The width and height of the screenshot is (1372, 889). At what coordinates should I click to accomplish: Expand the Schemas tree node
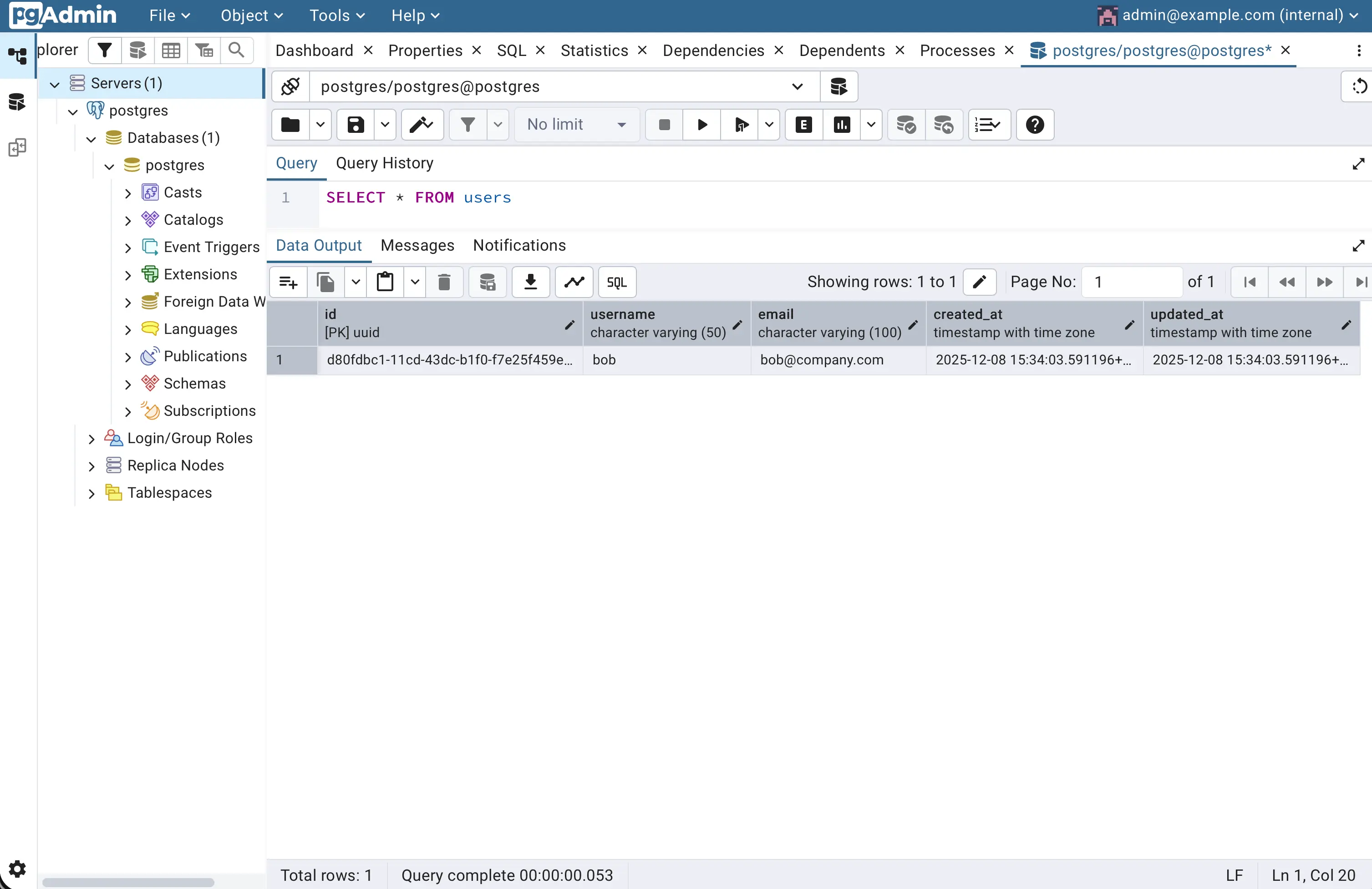[x=128, y=384]
